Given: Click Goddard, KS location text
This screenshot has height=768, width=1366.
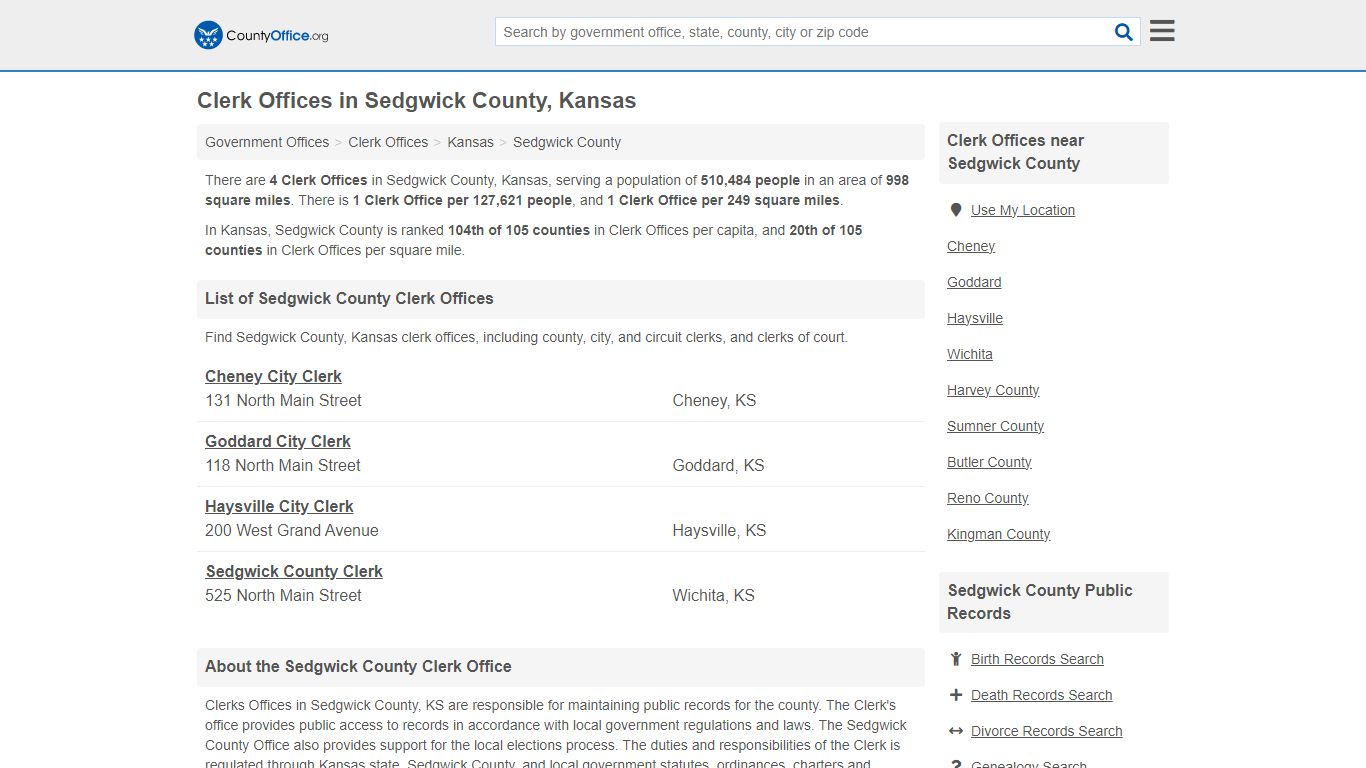Looking at the screenshot, I should click(718, 465).
